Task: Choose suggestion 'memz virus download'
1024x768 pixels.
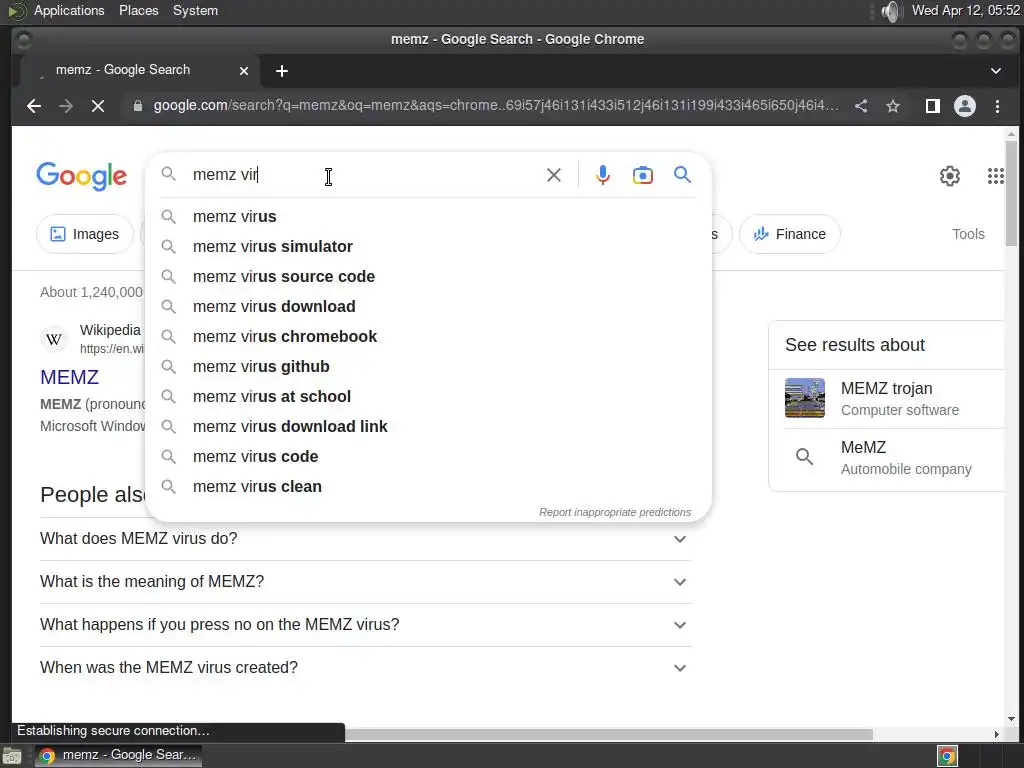Action: 428,307
